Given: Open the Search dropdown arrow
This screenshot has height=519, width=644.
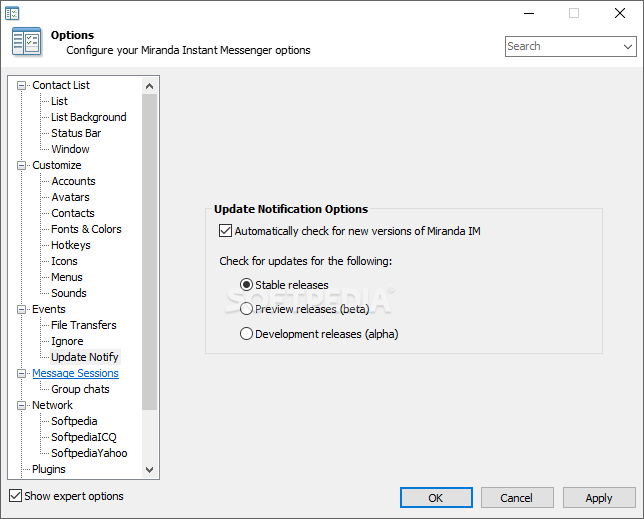Looking at the screenshot, I should pos(628,46).
